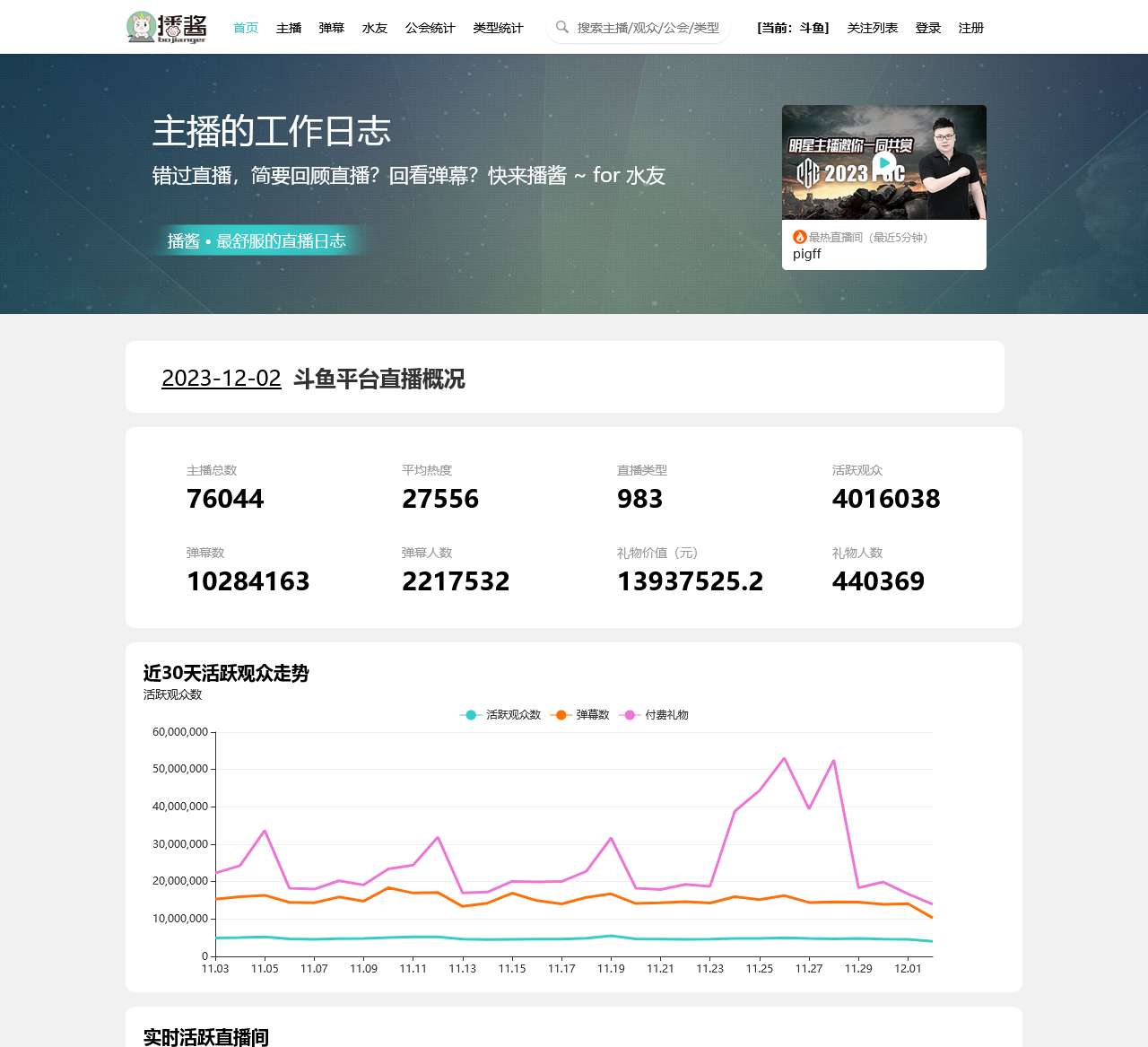Image resolution: width=1148 pixels, height=1047 pixels.
Task: Toggle 付费礼物 legend series
Action: pyautogui.click(x=654, y=715)
